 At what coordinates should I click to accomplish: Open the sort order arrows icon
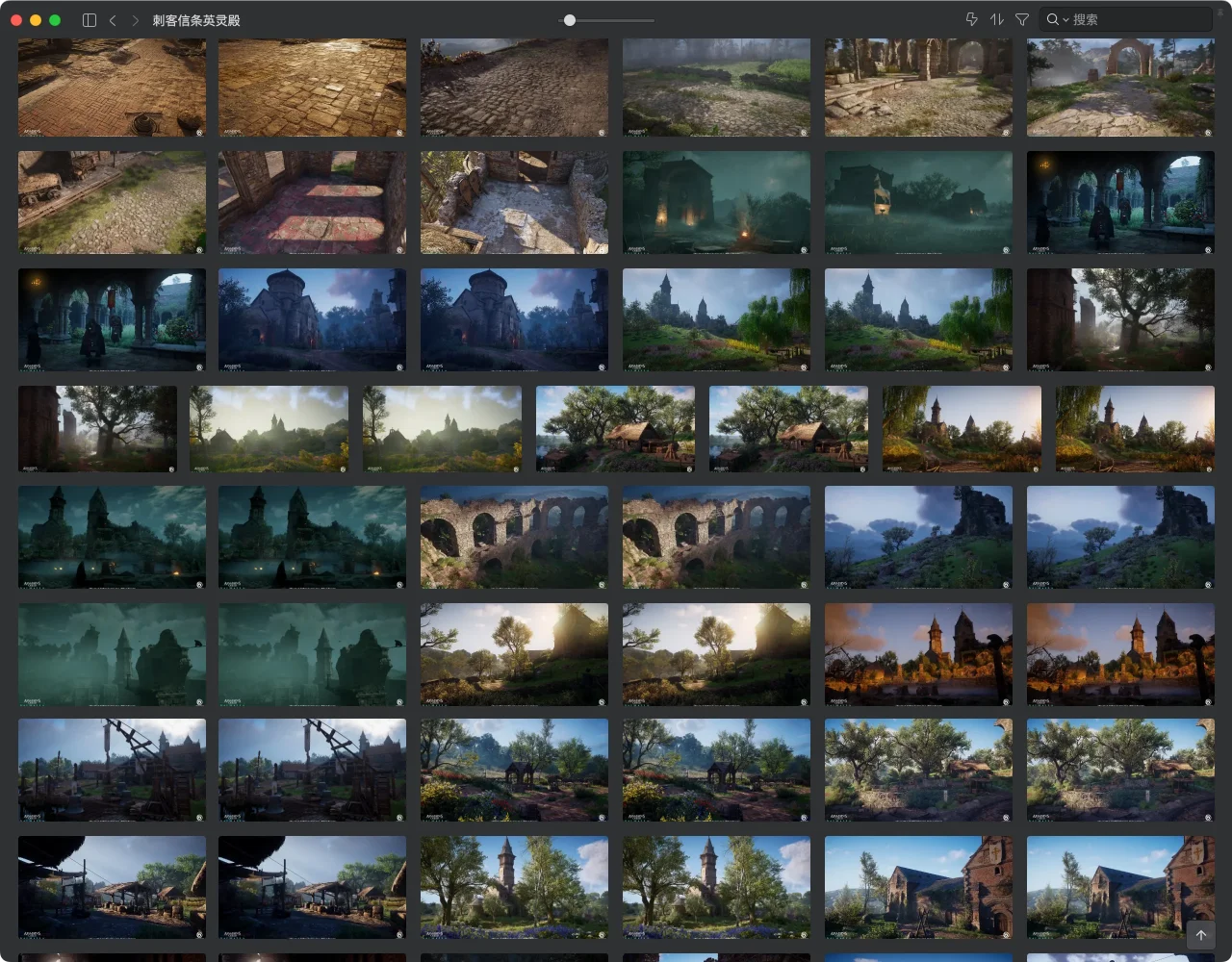pos(997,19)
